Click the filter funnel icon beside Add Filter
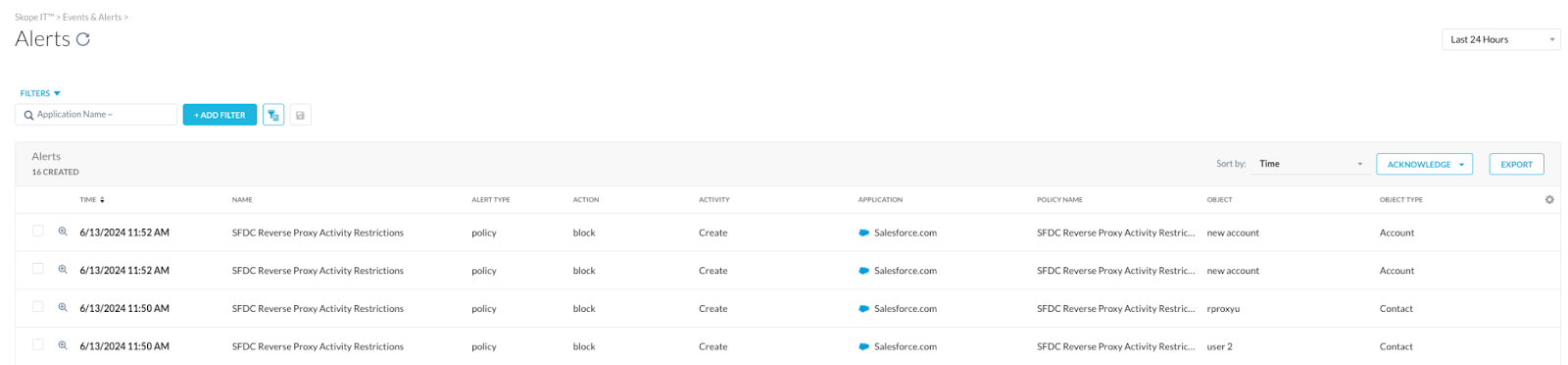The image size is (1568, 365). click(x=273, y=115)
